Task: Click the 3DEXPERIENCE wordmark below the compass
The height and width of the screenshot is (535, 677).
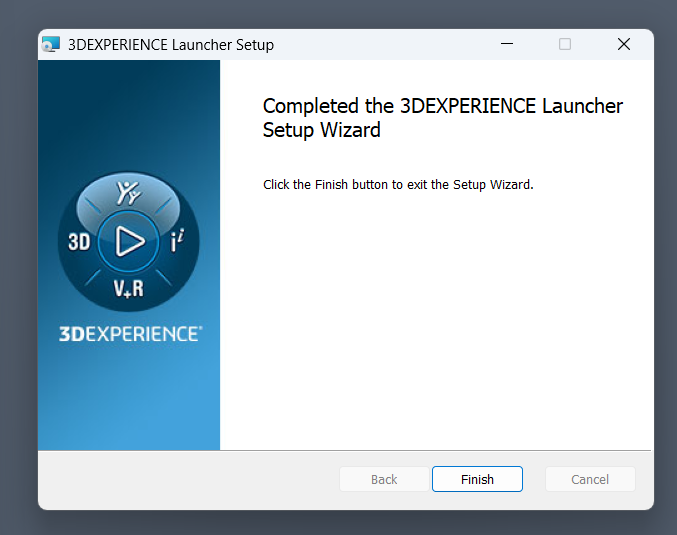Action: [x=129, y=334]
